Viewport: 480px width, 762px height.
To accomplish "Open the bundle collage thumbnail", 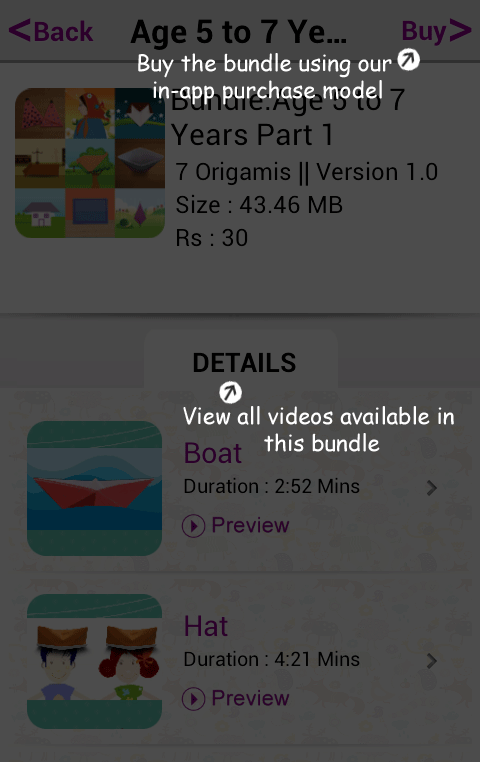I will [x=90, y=163].
